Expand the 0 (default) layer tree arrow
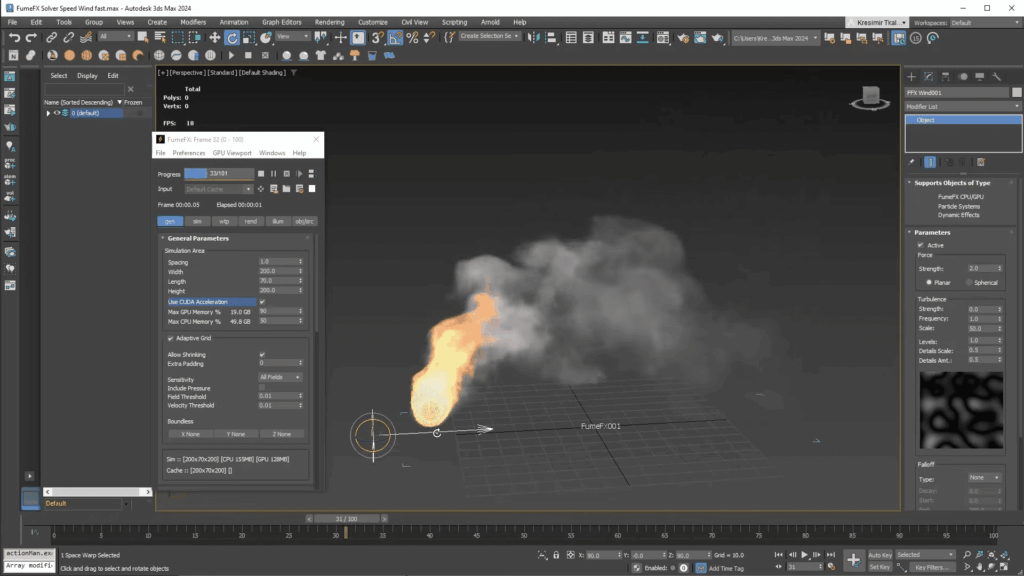1024x576 pixels. (48, 113)
